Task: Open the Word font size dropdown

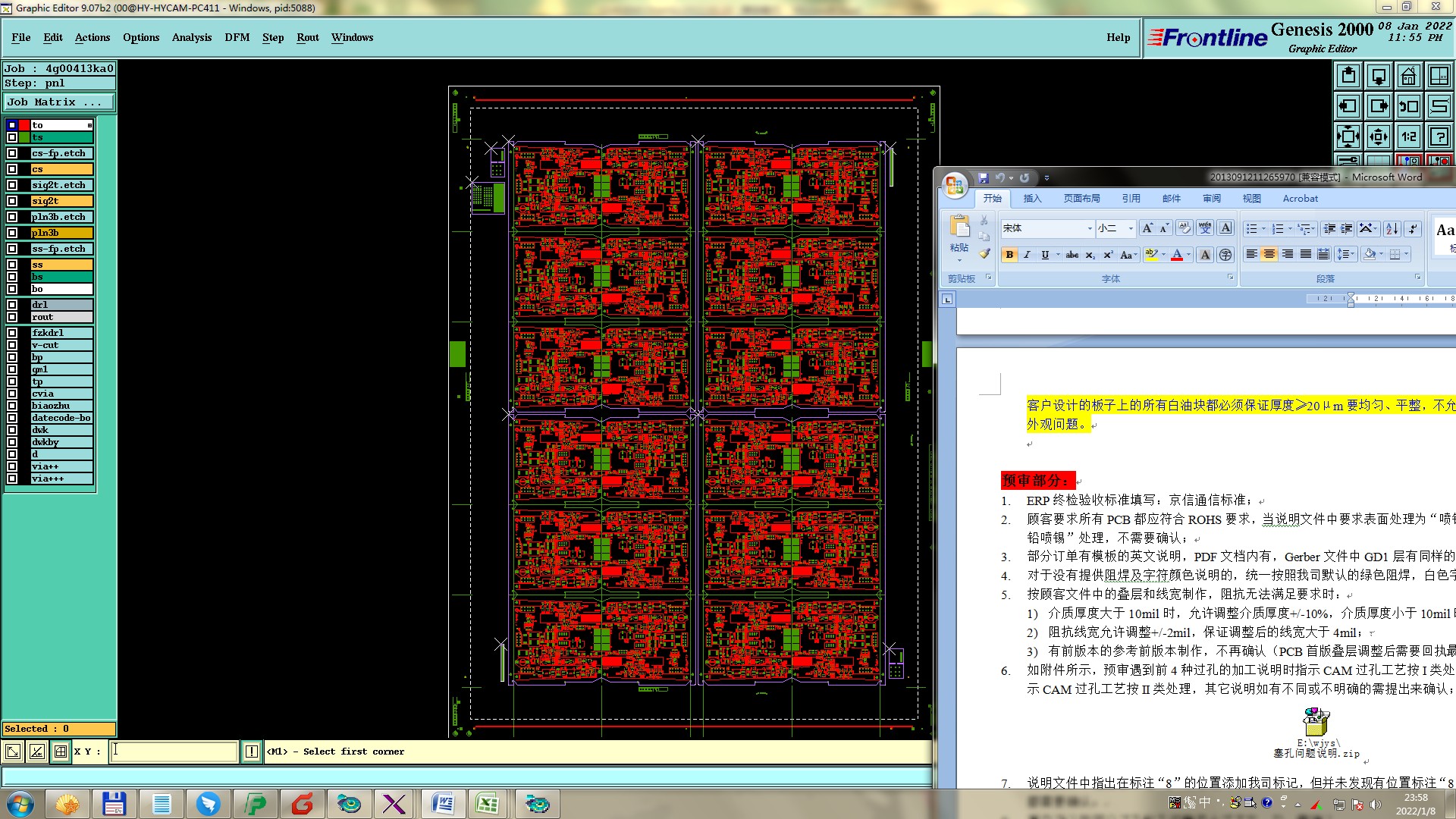Action: click(x=1131, y=228)
